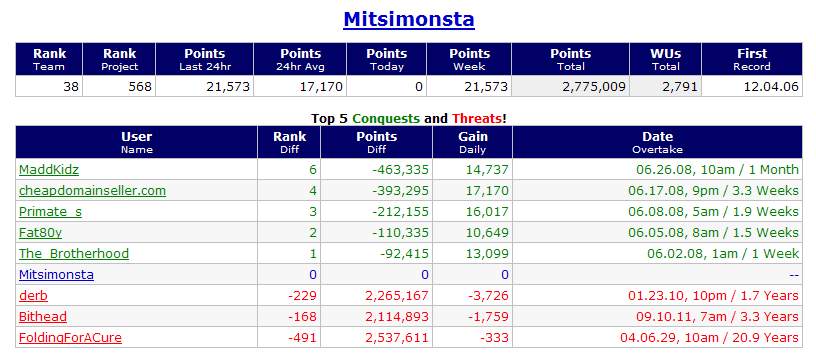Open MaddKidz user link
816x362 pixels.
pyautogui.click(x=49, y=170)
